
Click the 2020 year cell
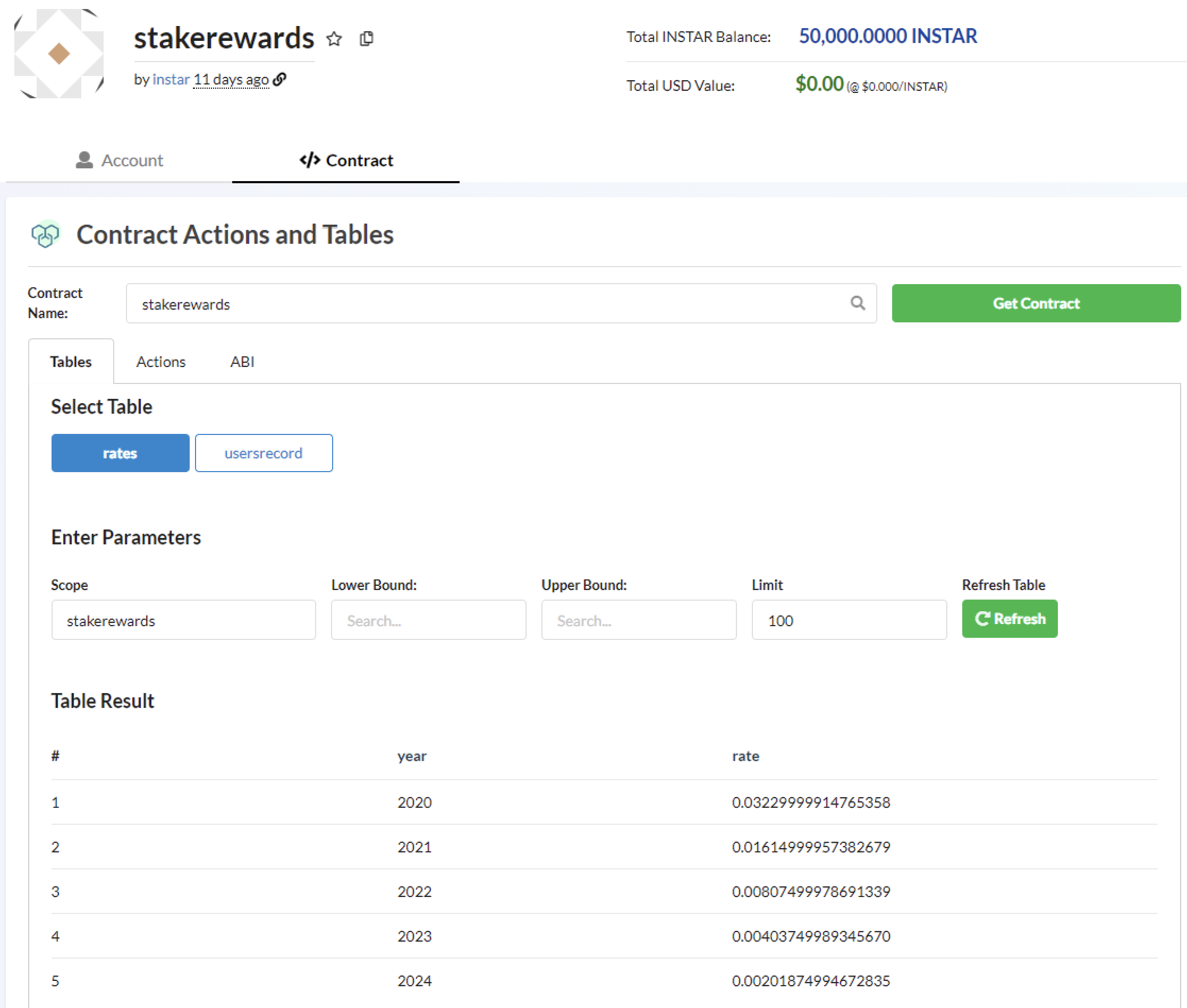click(414, 802)
